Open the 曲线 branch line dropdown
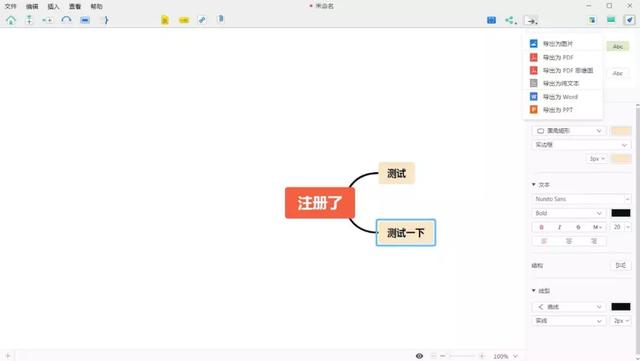 tap(569, 307)
